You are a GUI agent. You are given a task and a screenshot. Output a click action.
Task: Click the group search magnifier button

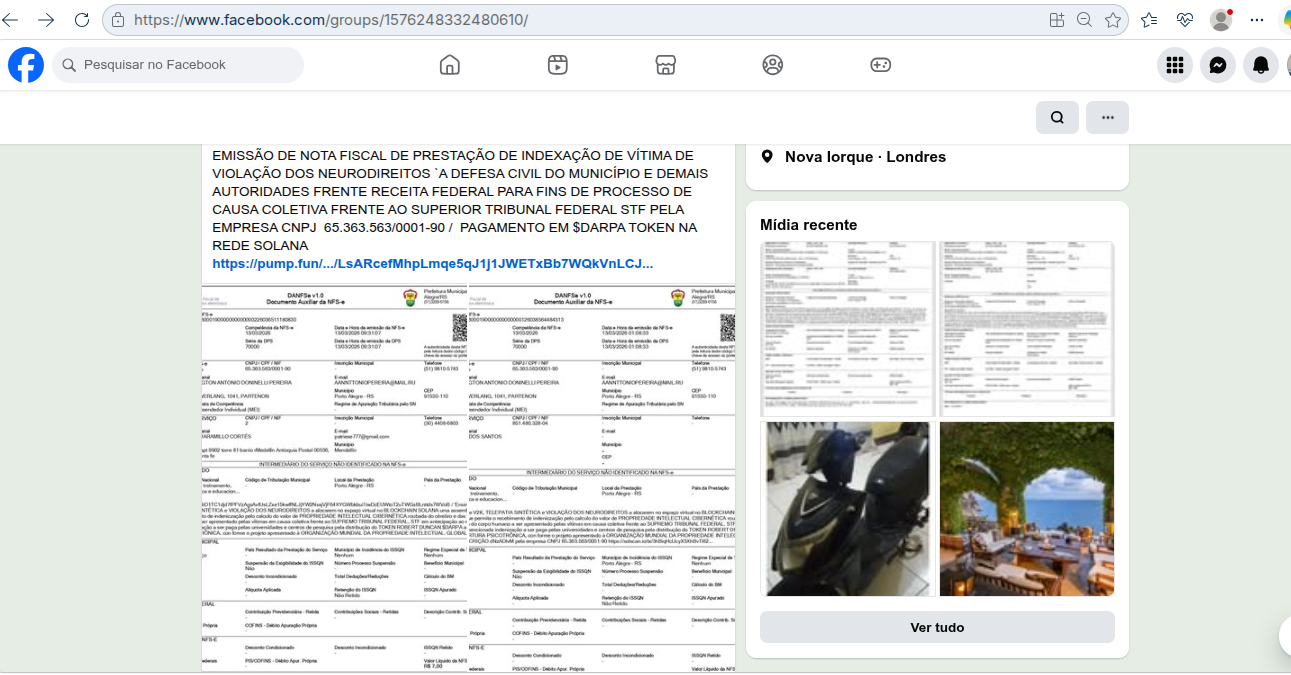[1057, 117]
